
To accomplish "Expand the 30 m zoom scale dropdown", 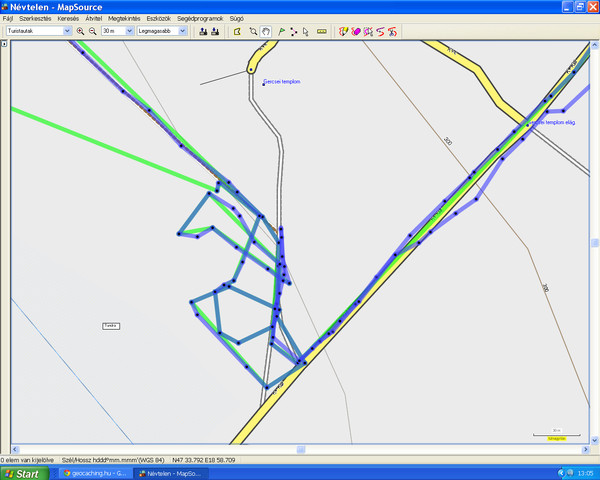I will point(131,31).
